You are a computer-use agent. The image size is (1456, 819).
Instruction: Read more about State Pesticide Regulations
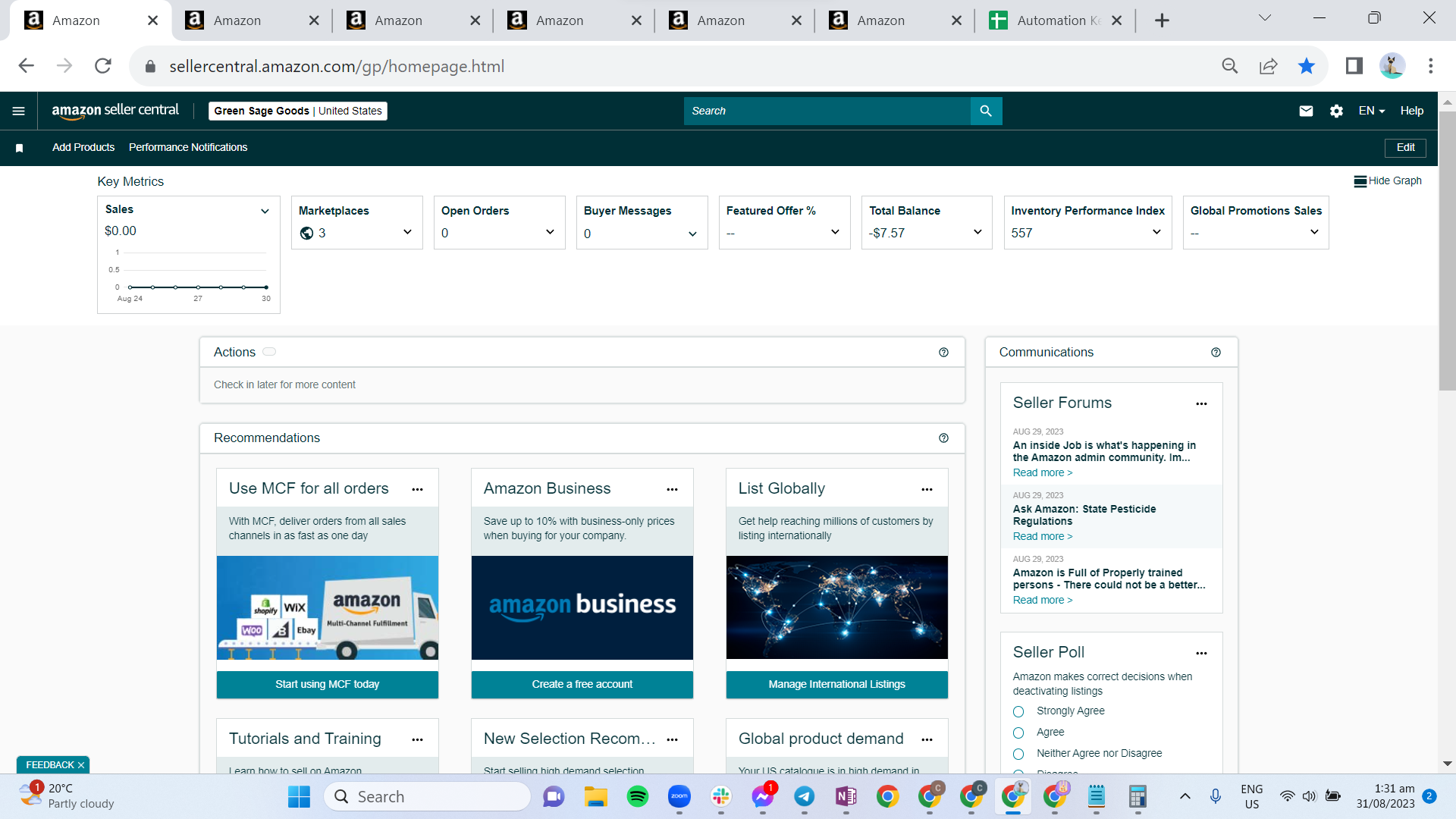(x=1043, y=536)
